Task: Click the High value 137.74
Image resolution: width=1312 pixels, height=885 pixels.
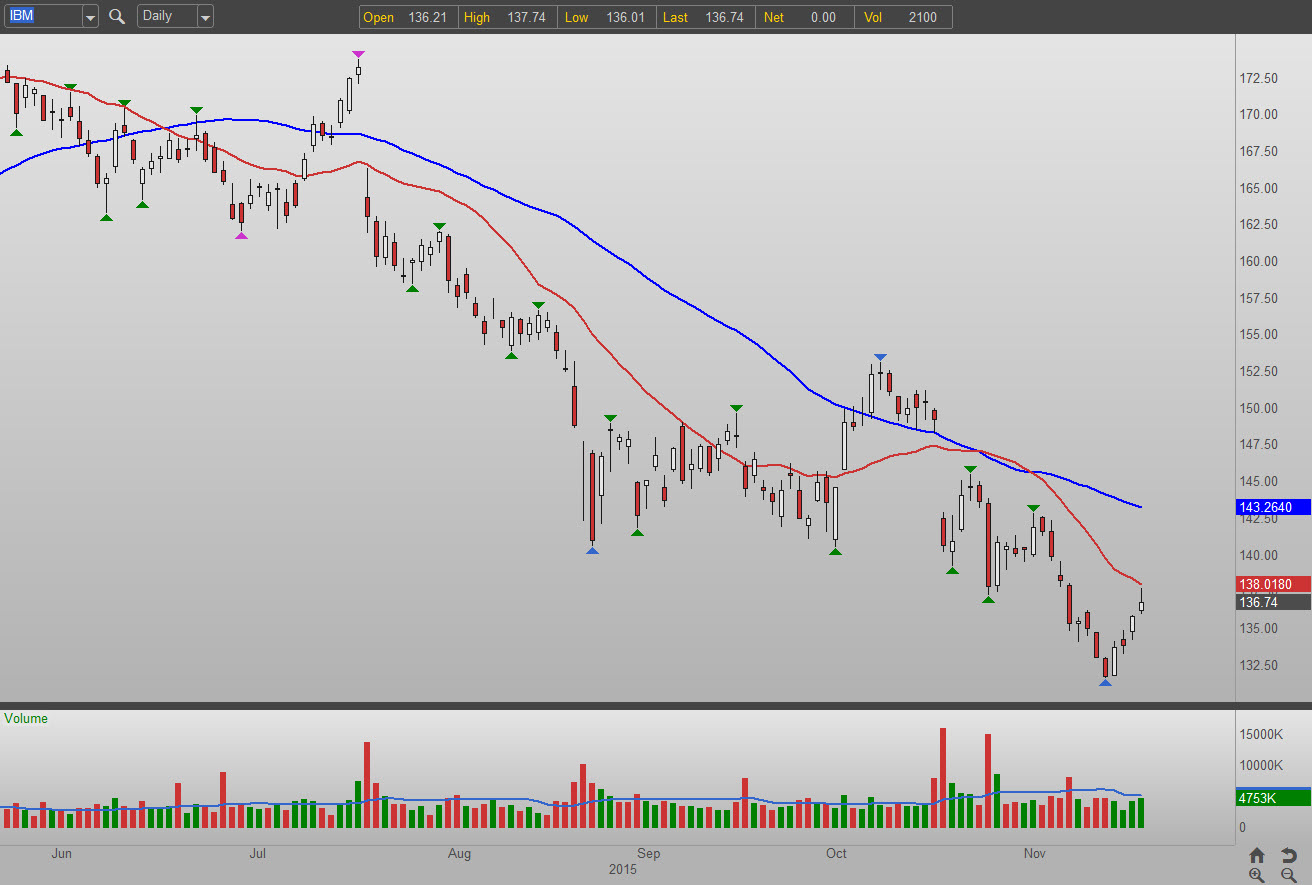Action: coord(526,17)
